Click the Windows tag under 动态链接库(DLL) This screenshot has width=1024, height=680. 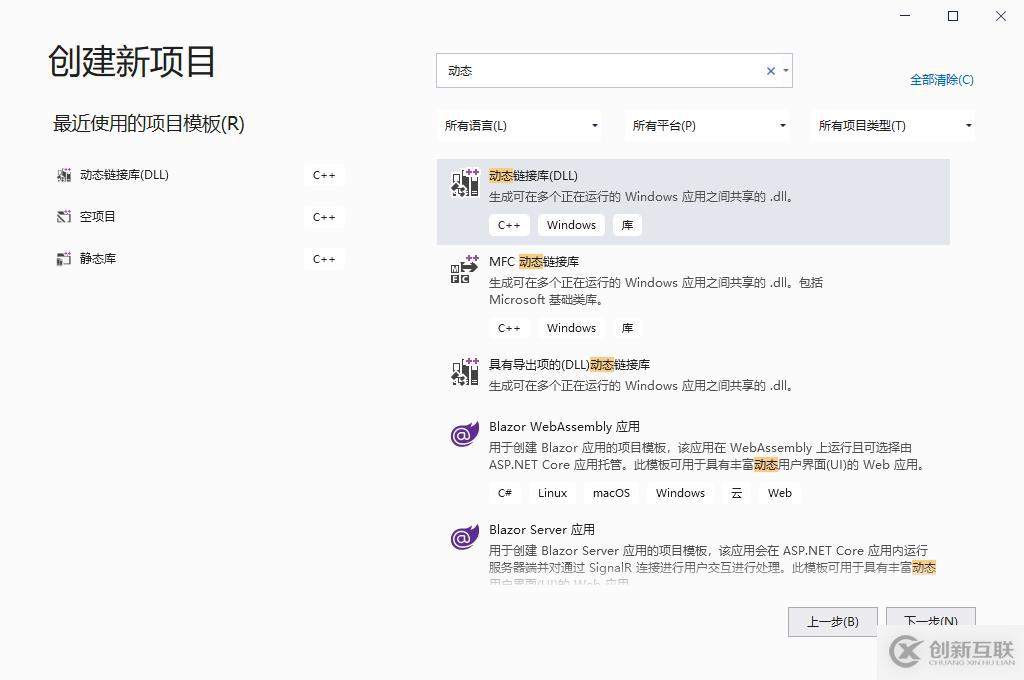(x=571, y=225)
